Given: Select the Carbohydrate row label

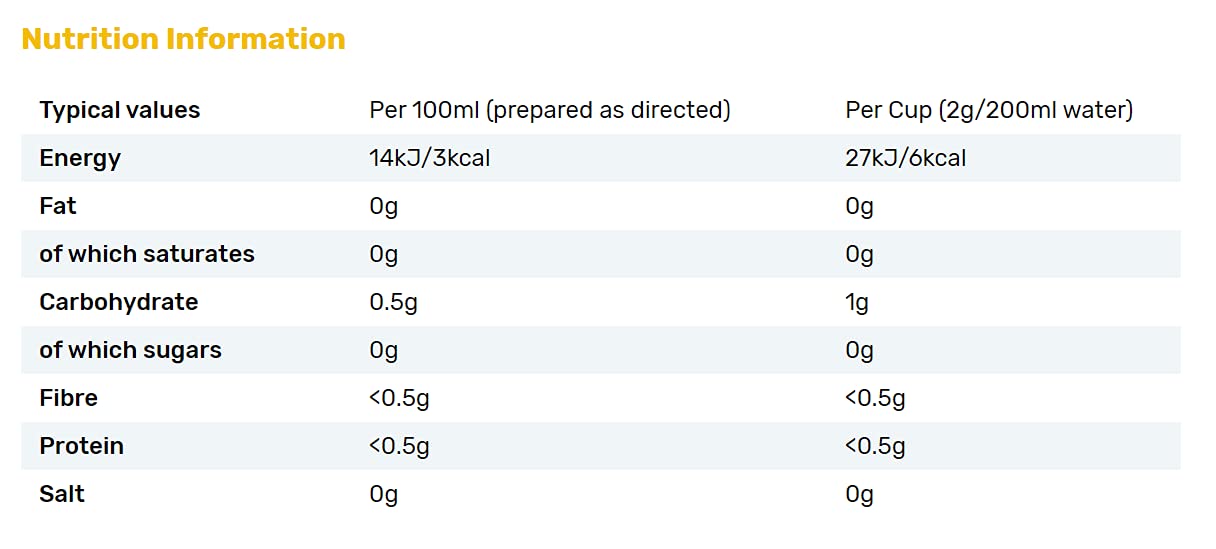Looking at the screenshot, I should 119,302.
